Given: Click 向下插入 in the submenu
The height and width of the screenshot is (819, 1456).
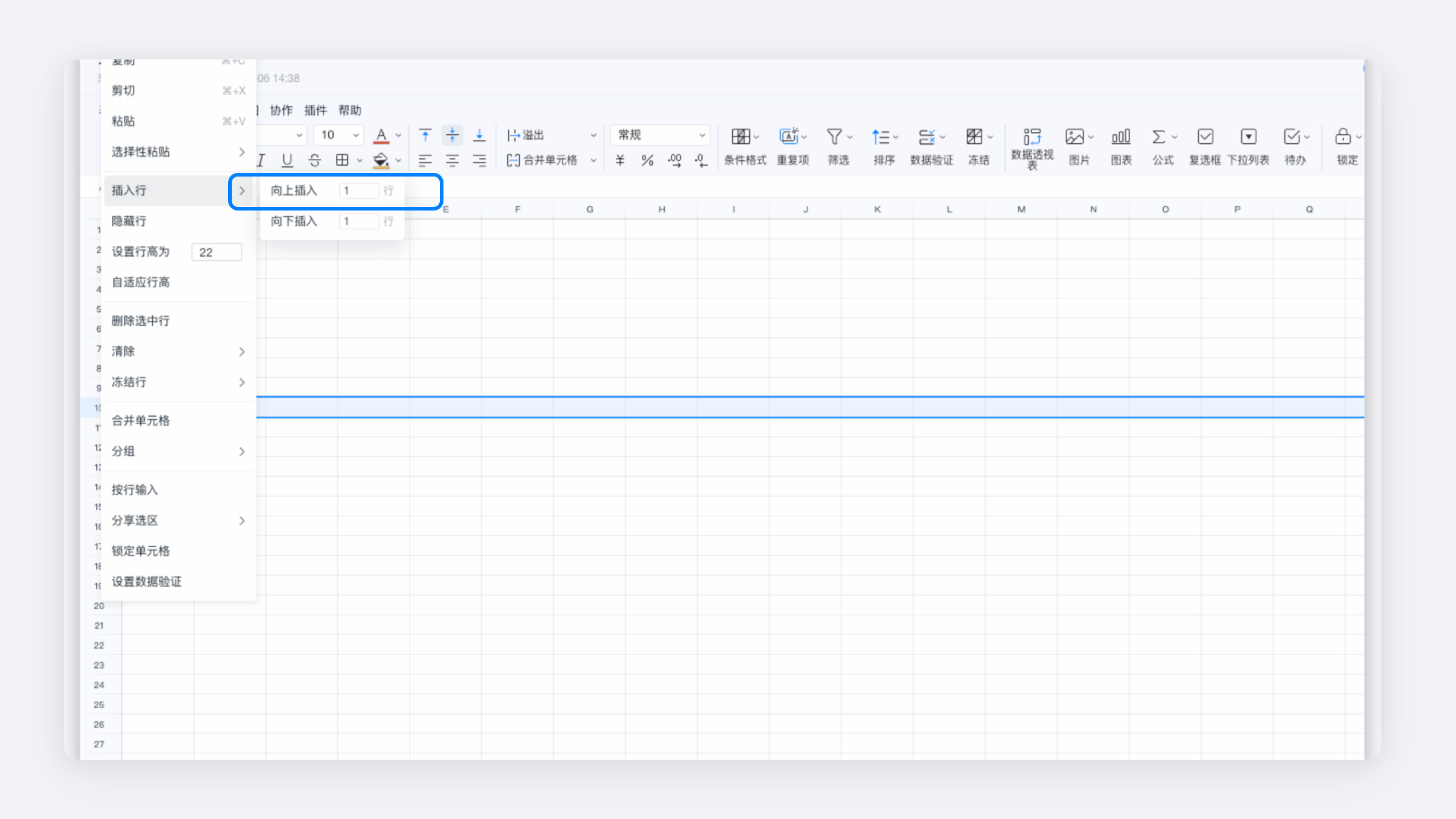Looking at the screenshot, I should pyautogui.click(x=294, y=221).
